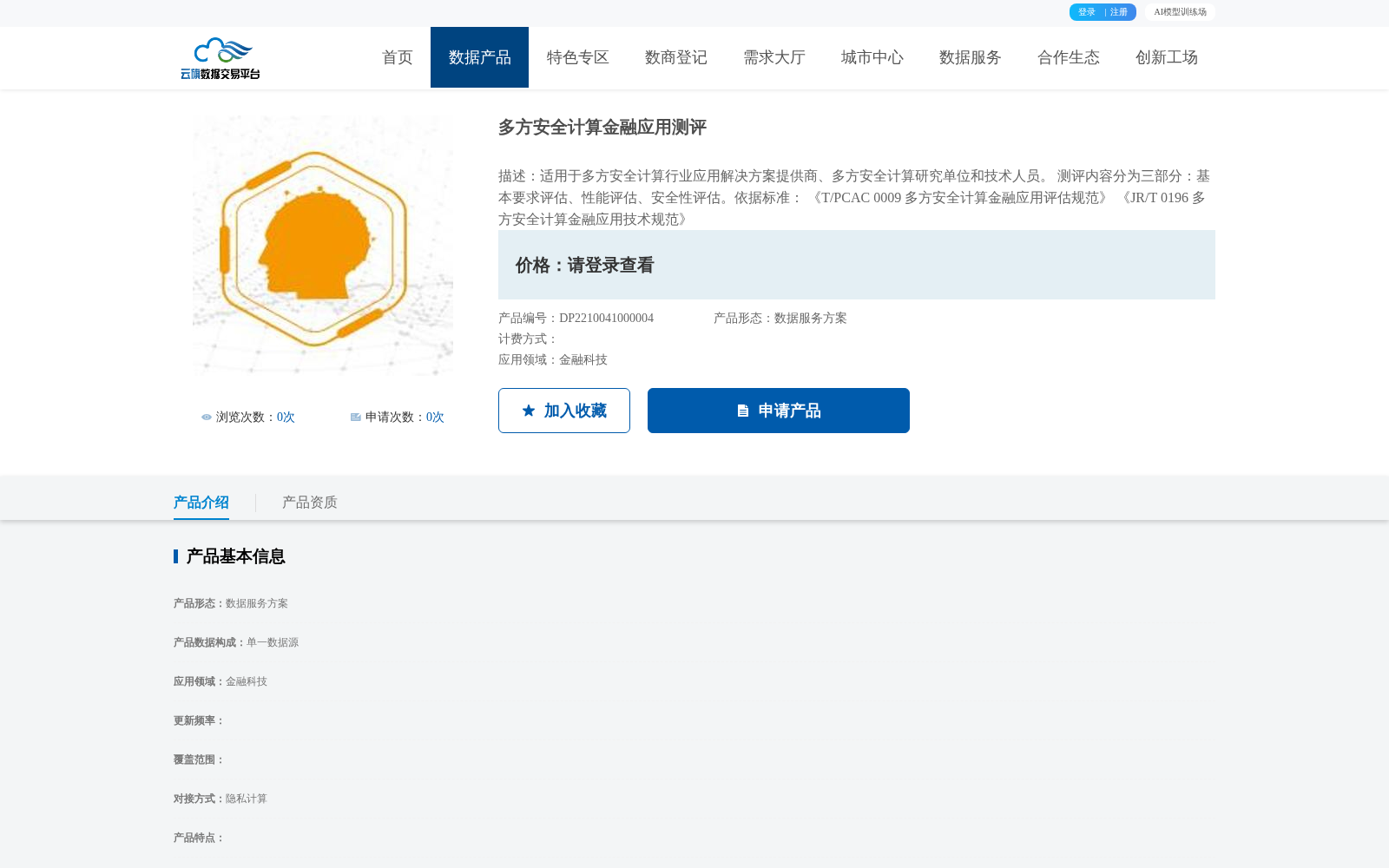Click the 云端数据交易平台 logo
Screen dimensions: 1389x868
221,58
